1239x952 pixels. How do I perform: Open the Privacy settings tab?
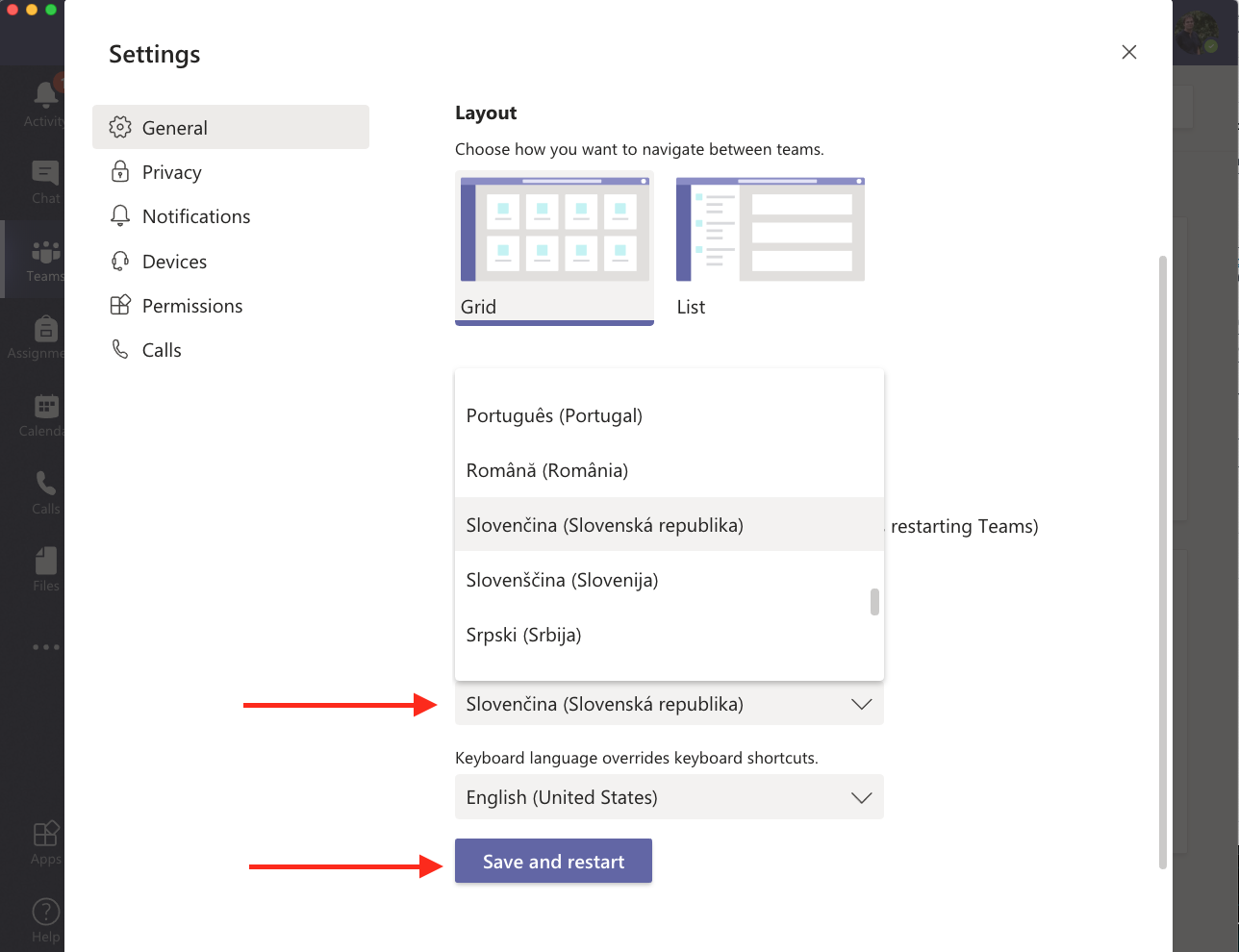[x=171, y=172]
